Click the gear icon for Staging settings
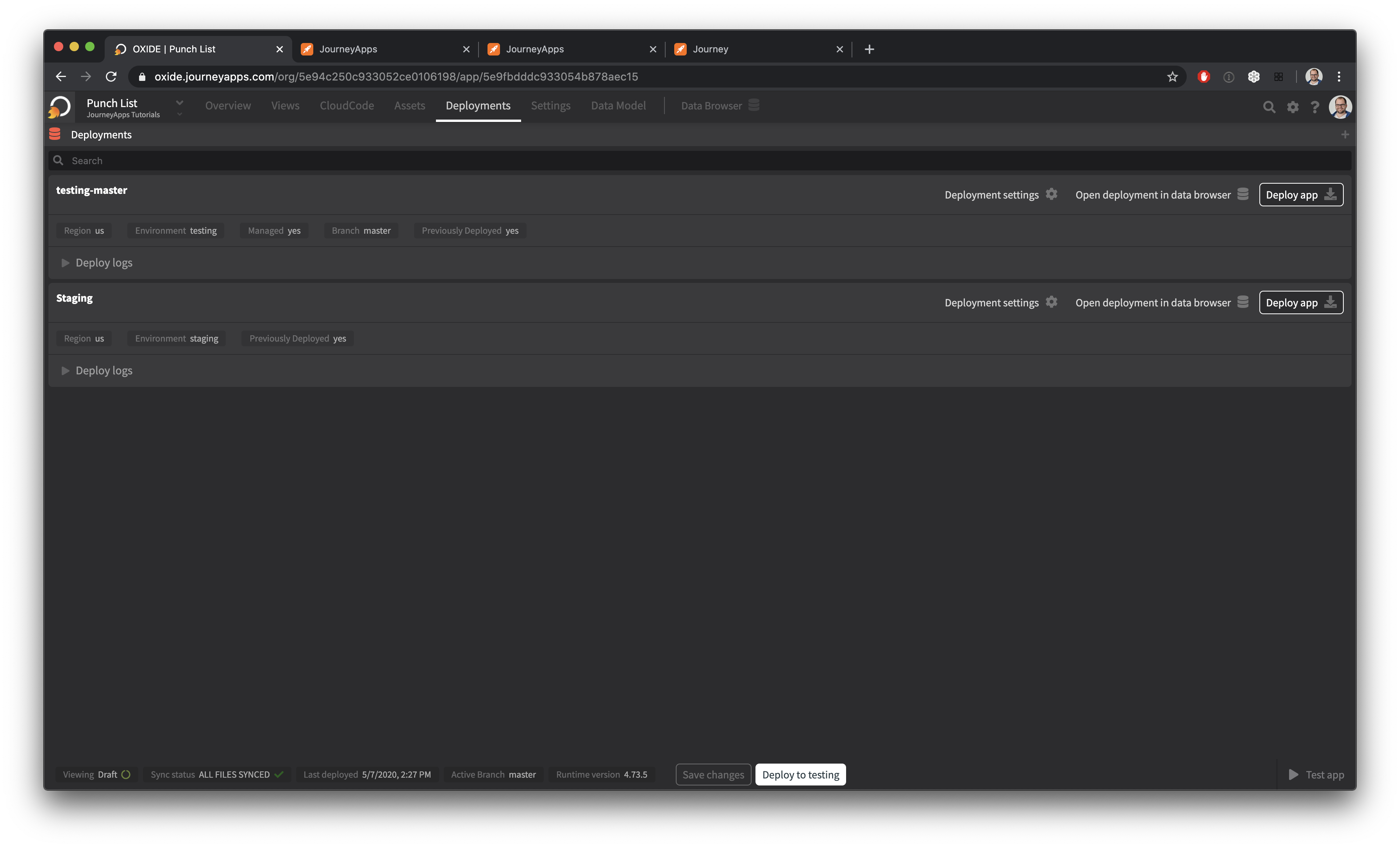The width and height of the screenshot is (1400, 848). 1052,302
